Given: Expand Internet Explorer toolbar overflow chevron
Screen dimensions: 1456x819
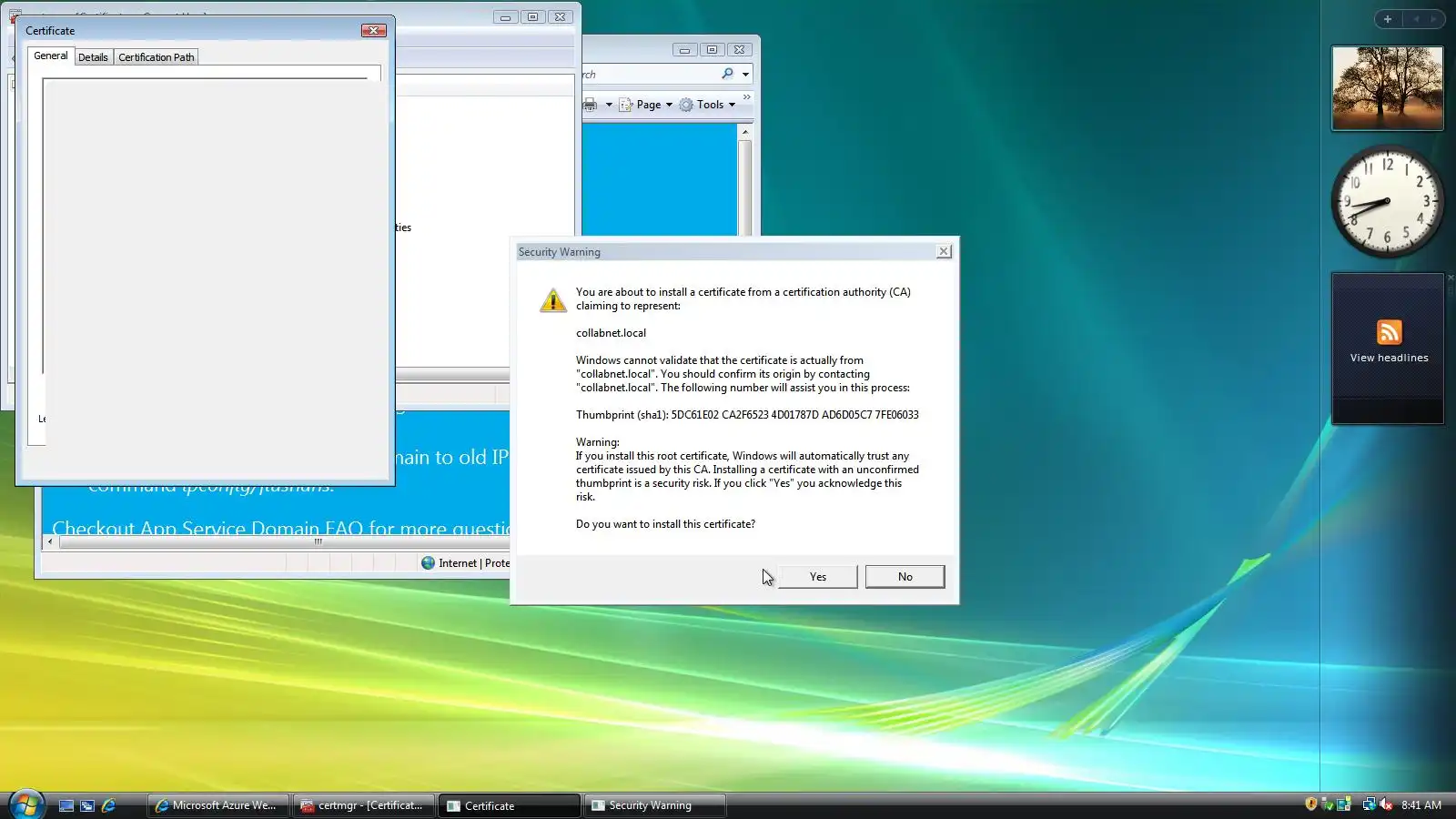Looking at the screenshot, I should pos(747,97).
